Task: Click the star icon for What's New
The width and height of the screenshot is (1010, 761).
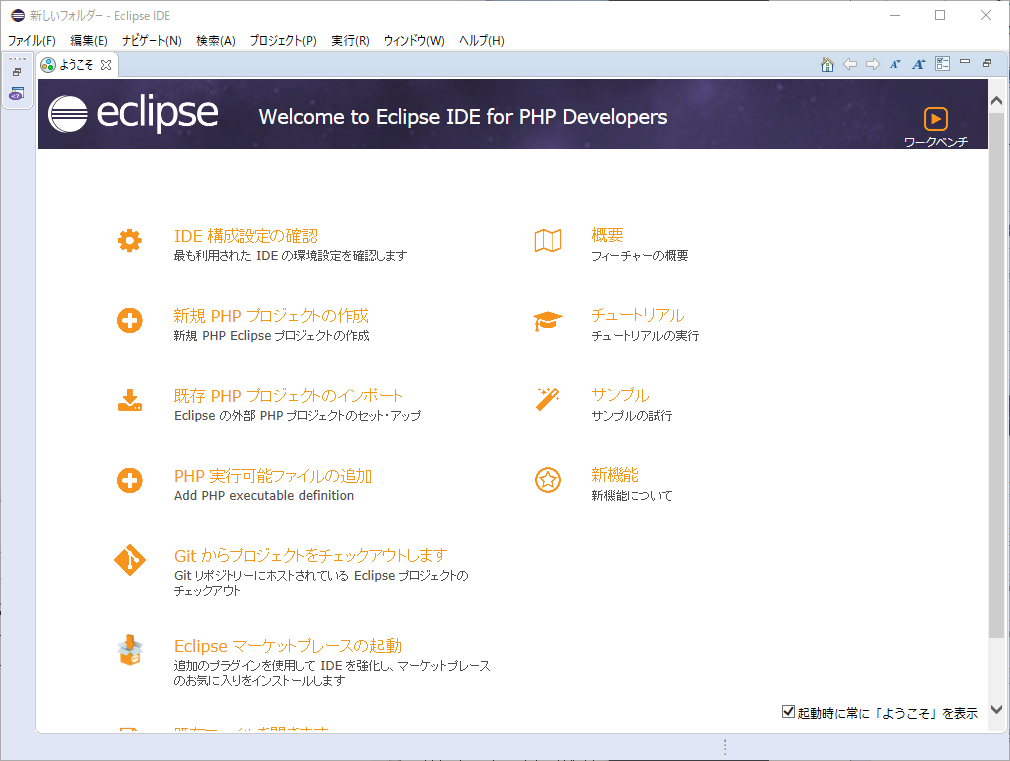Action: [548, 480]
